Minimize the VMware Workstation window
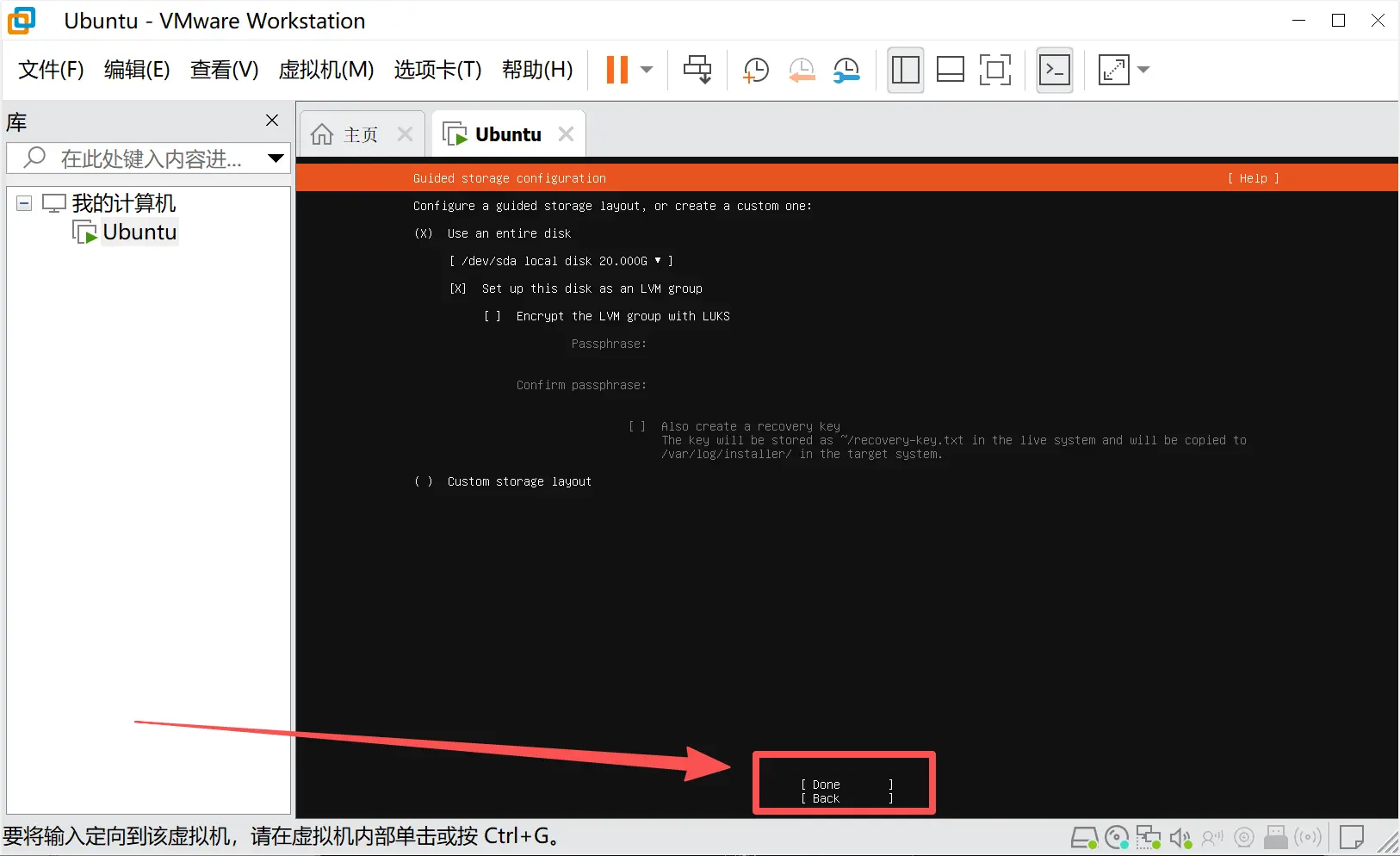Image resolution: width=1400 pixels, height=856 pixels. [x=1299, y=21]
